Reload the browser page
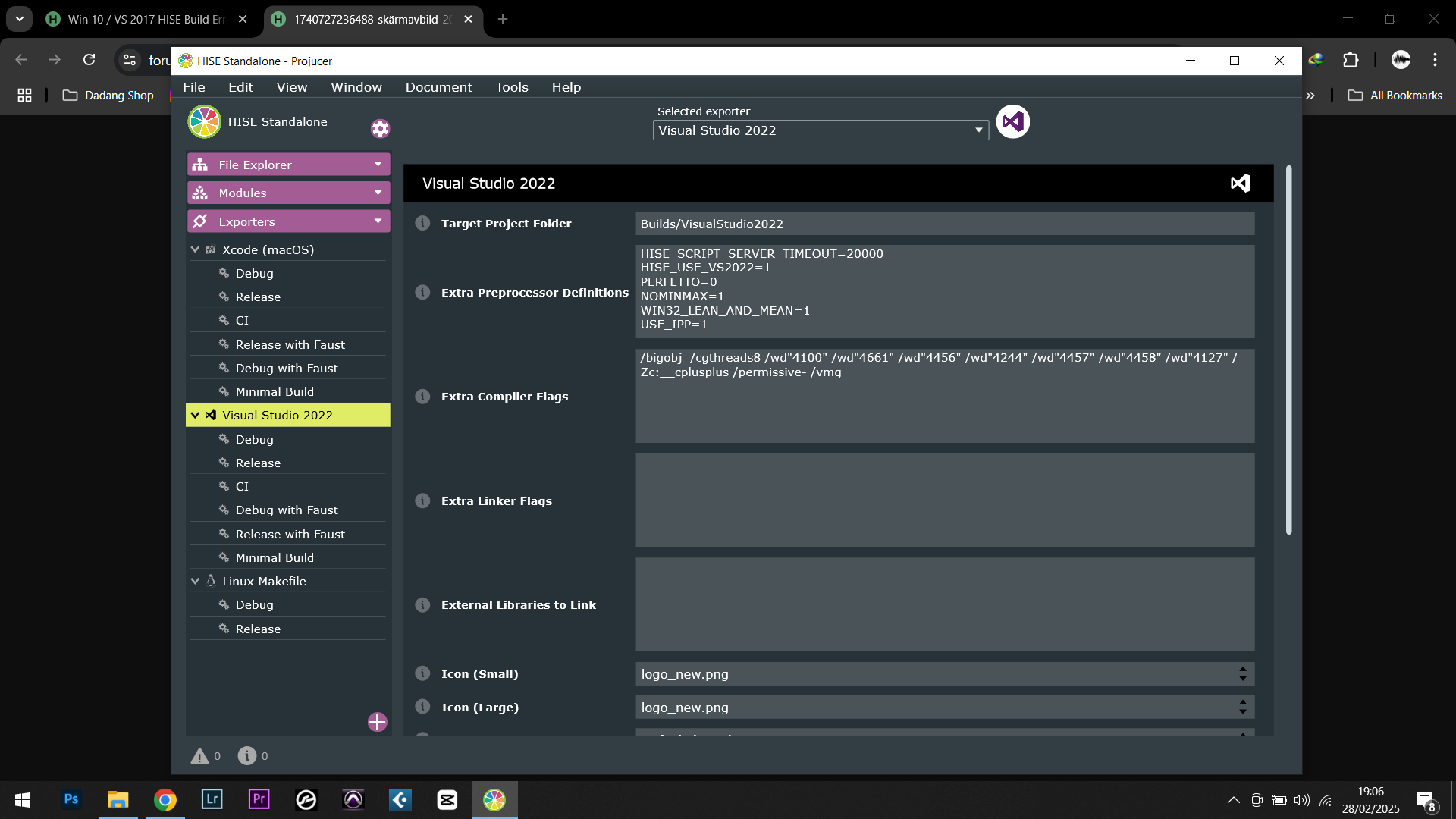This screenshot has height=819, width=1456. 89,60
